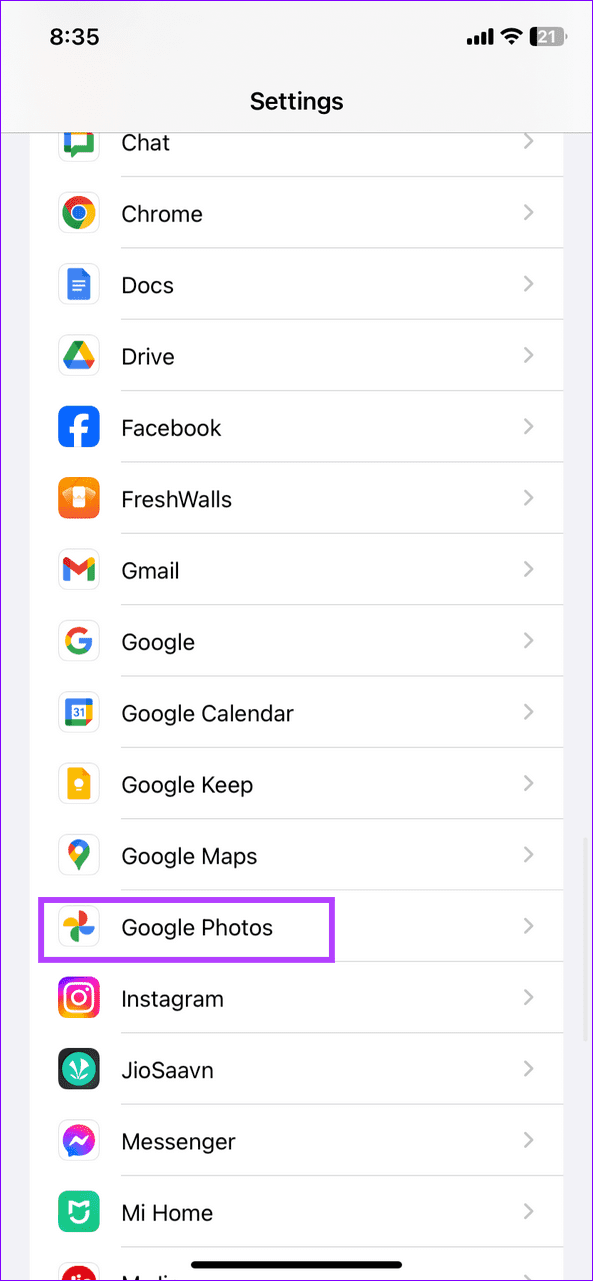Tap the battery level indicator
The height and width of the screenshot is (1281, 593).
click(549, 36)
